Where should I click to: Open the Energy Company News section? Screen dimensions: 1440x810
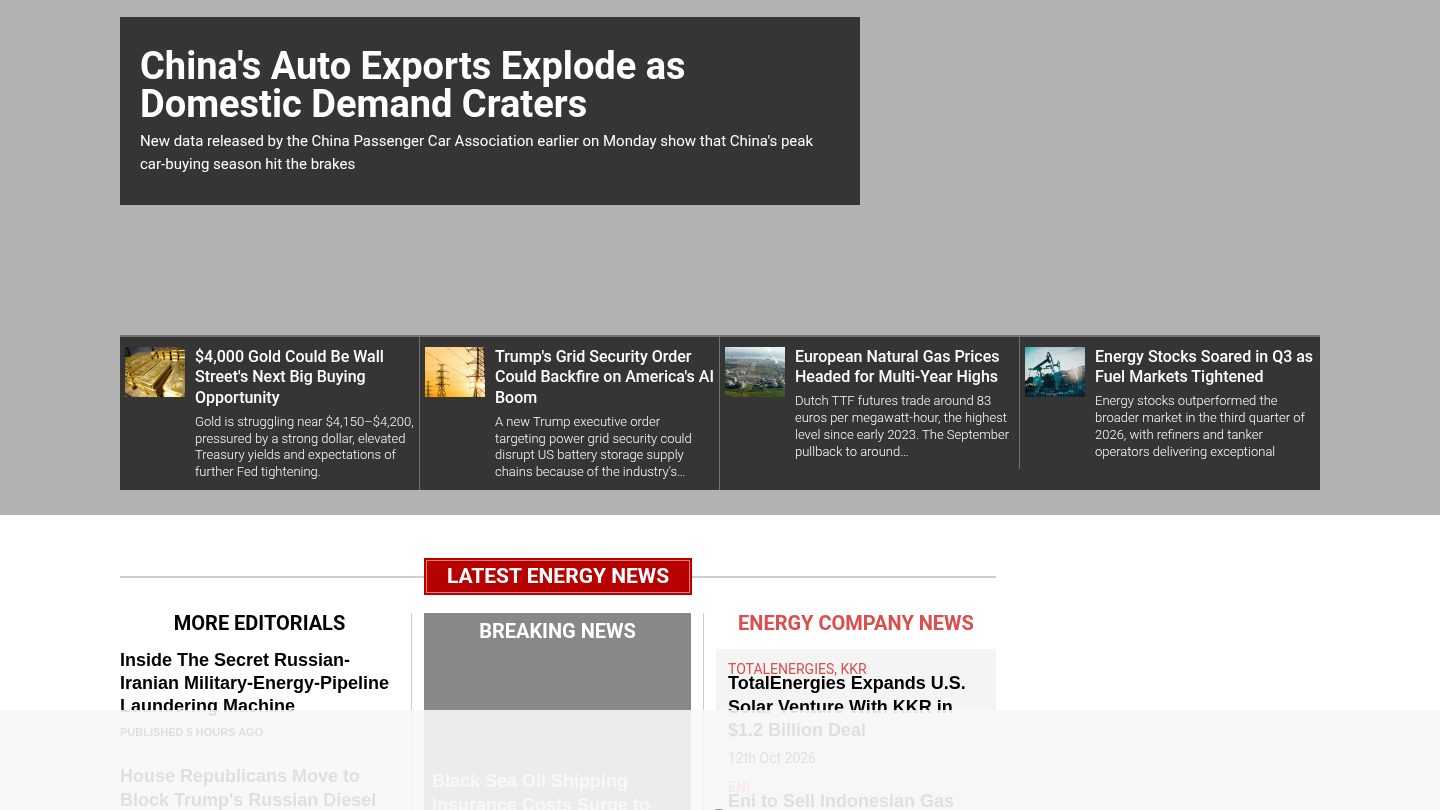(856, 623)
